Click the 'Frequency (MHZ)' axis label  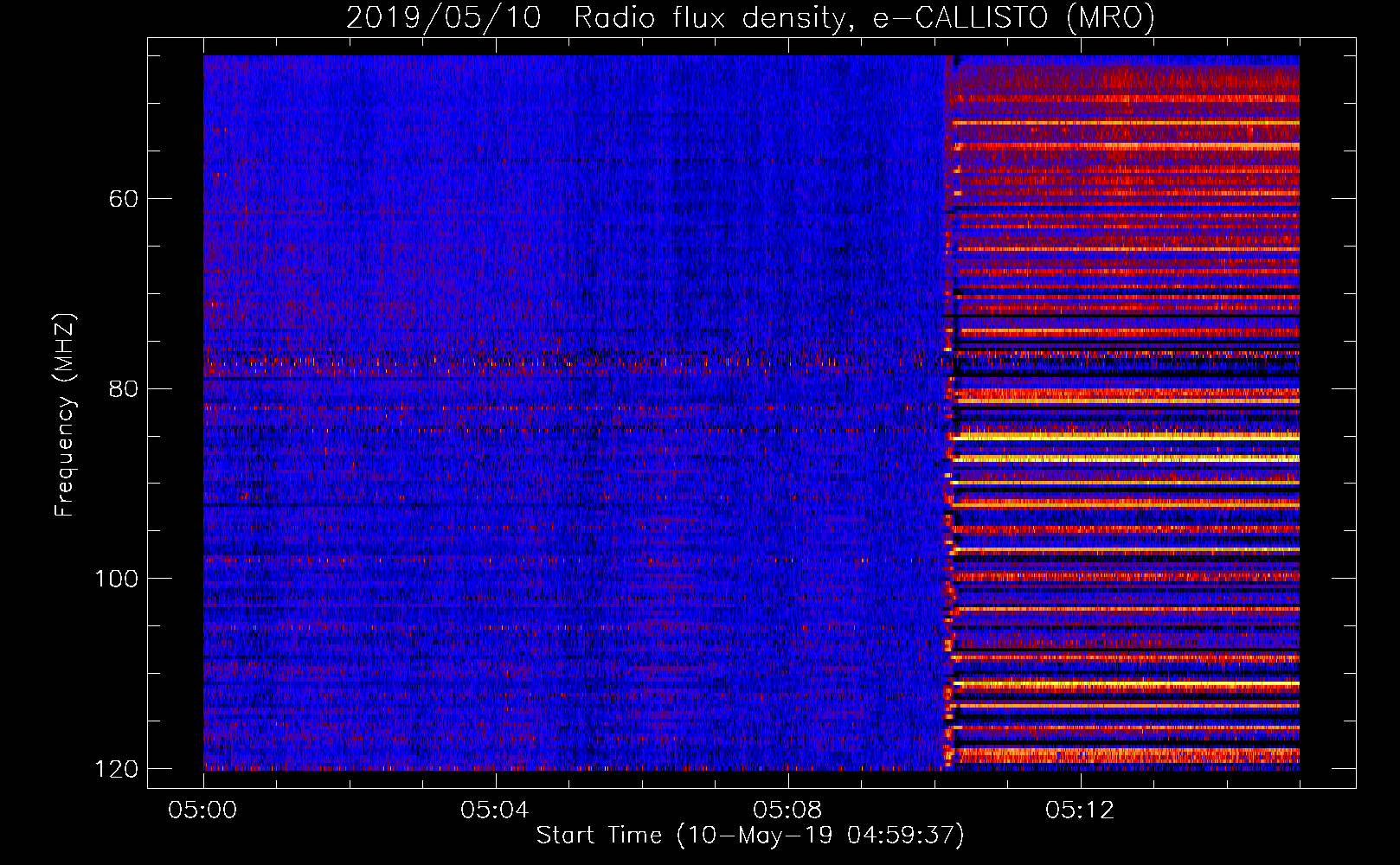click(65, 415)
